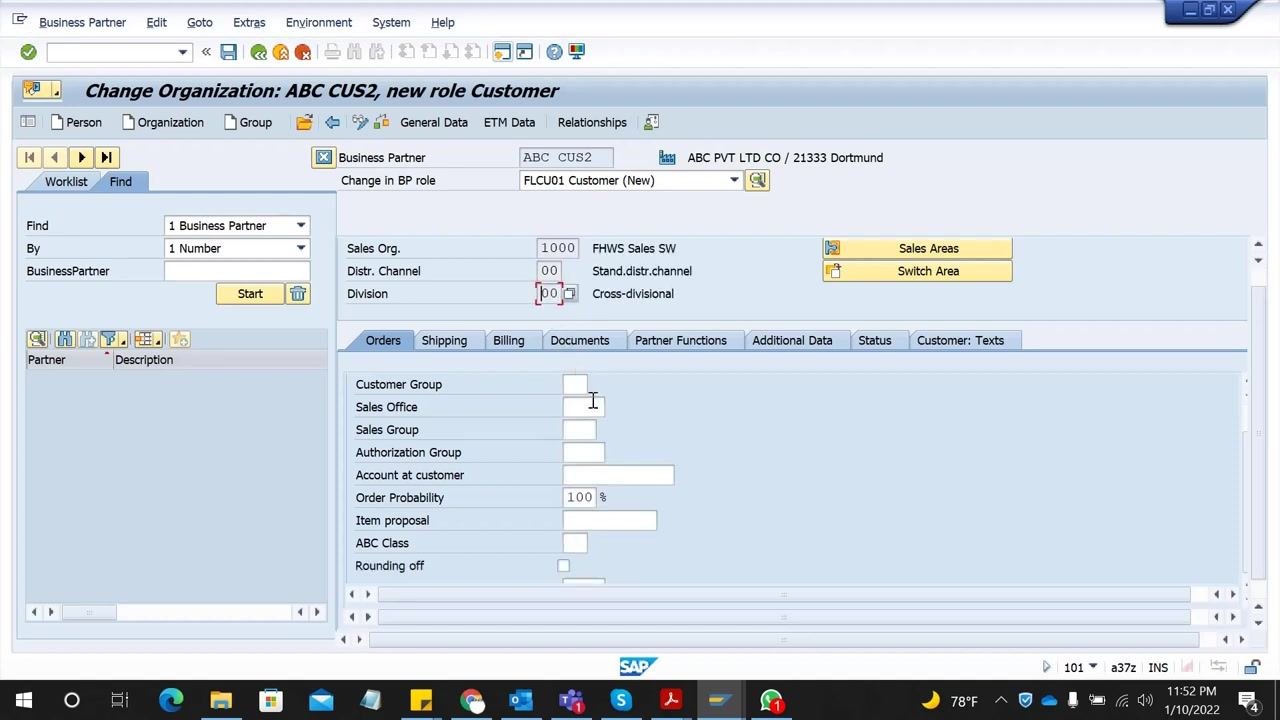1280x720 pixels.
Task: Open the Change in BP role dropdown
Action: click(734, 180)
